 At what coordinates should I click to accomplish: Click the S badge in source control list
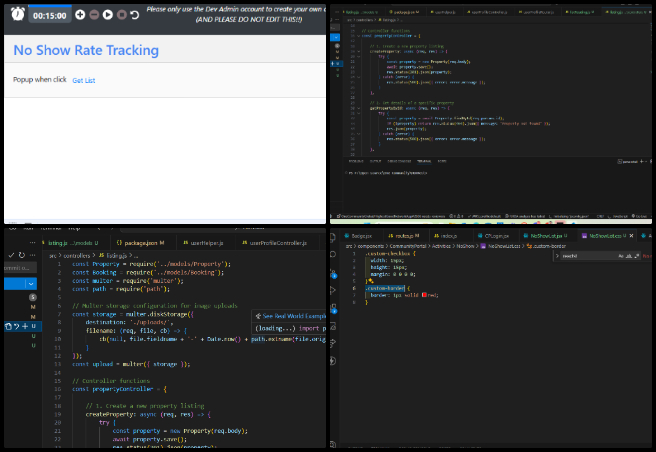[x=33, y=297]
